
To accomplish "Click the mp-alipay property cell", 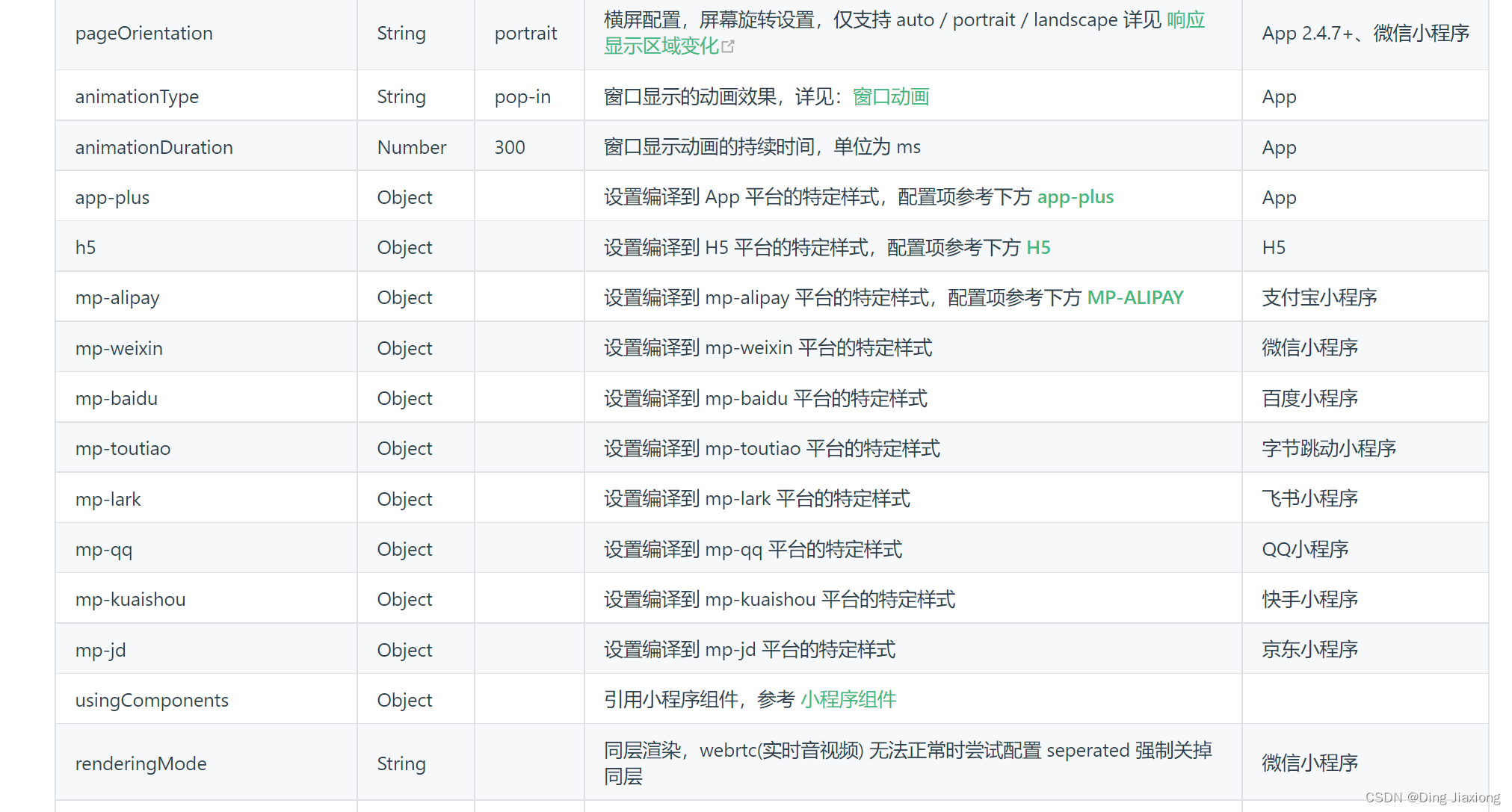I will 206,297.
